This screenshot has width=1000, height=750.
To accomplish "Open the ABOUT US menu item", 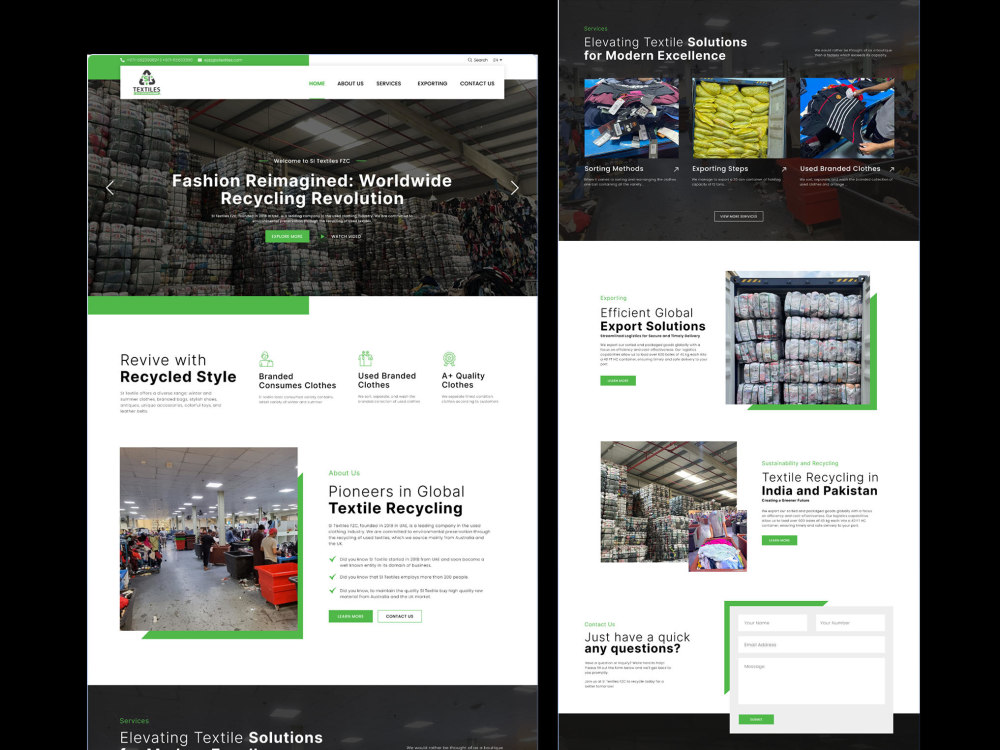I will [350, 84].
